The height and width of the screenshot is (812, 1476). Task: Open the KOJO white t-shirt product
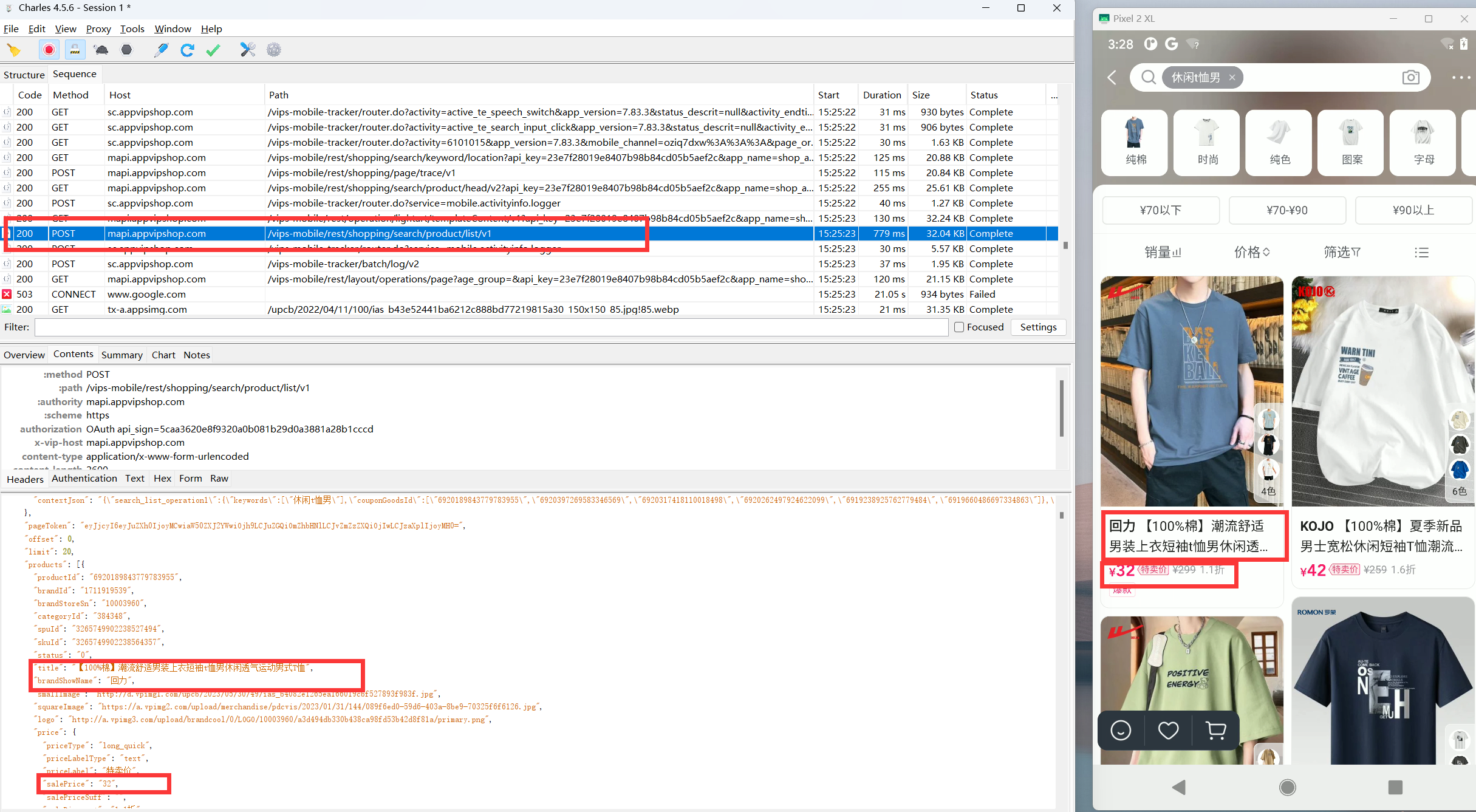tap(1382, 432)
